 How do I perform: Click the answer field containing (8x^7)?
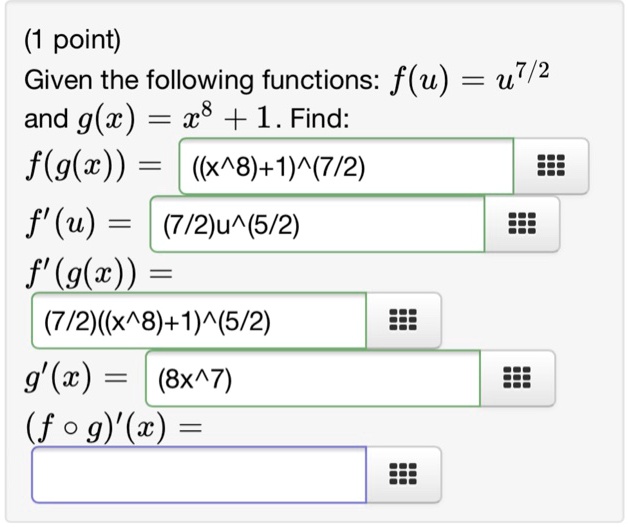tap(312, 379)
